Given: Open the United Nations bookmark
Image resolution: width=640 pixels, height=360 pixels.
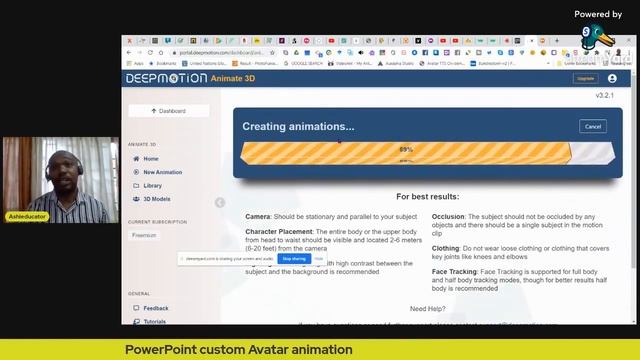Looking at the screenshot, I should pyautogui.click(x=204, y=64).
